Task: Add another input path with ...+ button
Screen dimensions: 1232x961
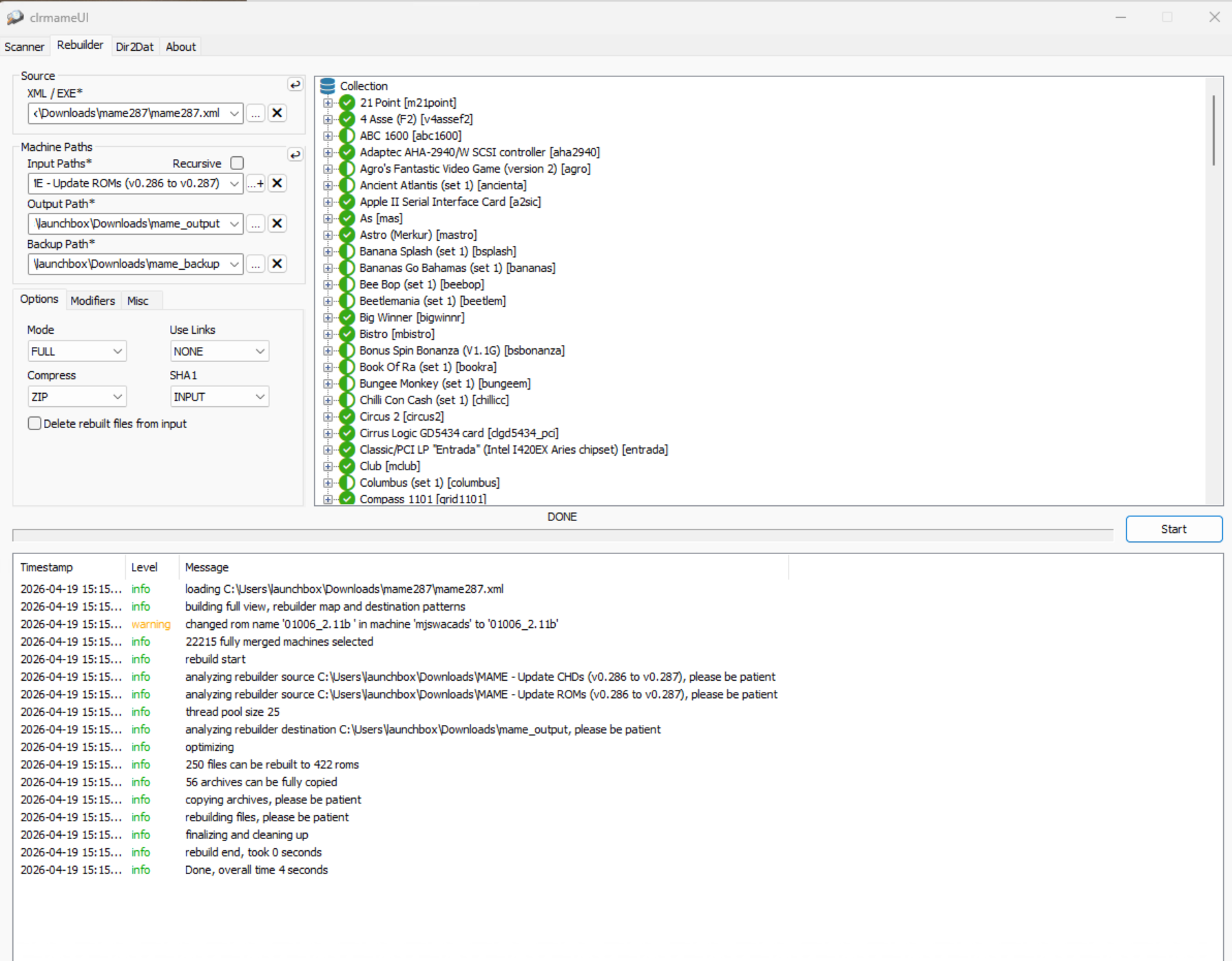Action: pos(255,183)
